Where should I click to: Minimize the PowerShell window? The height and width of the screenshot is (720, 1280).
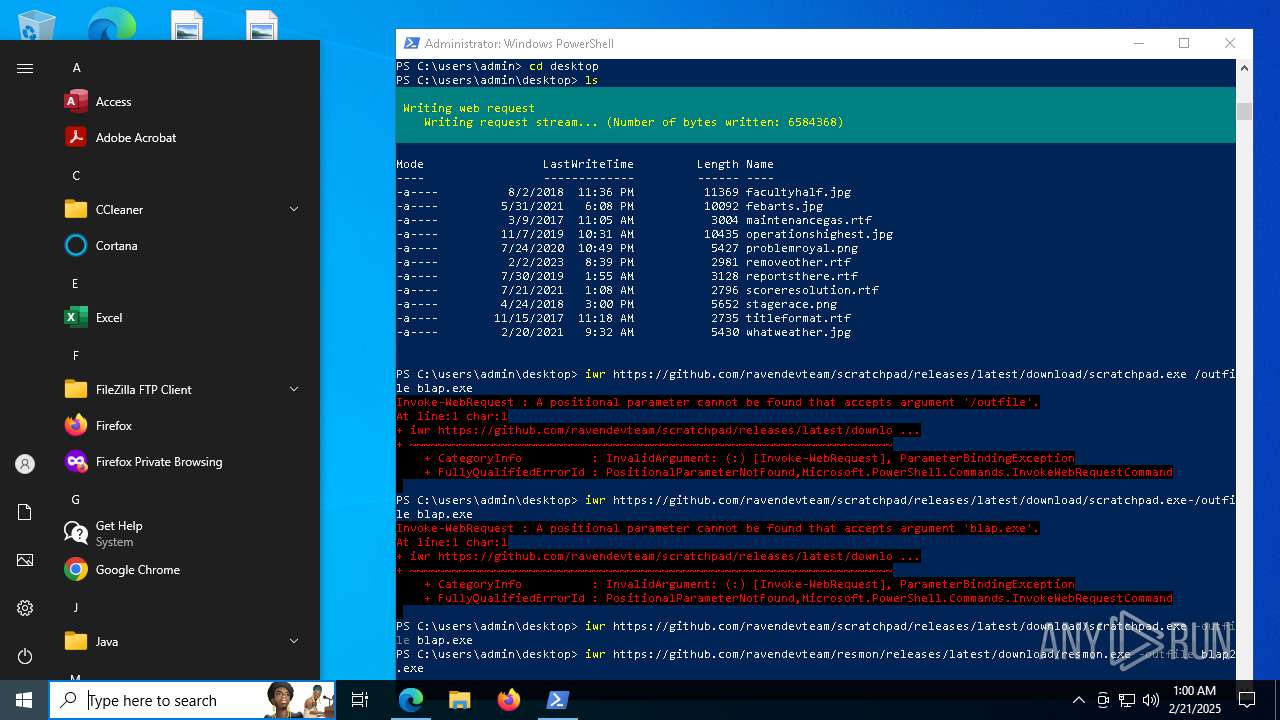(x=1138, y=43)
